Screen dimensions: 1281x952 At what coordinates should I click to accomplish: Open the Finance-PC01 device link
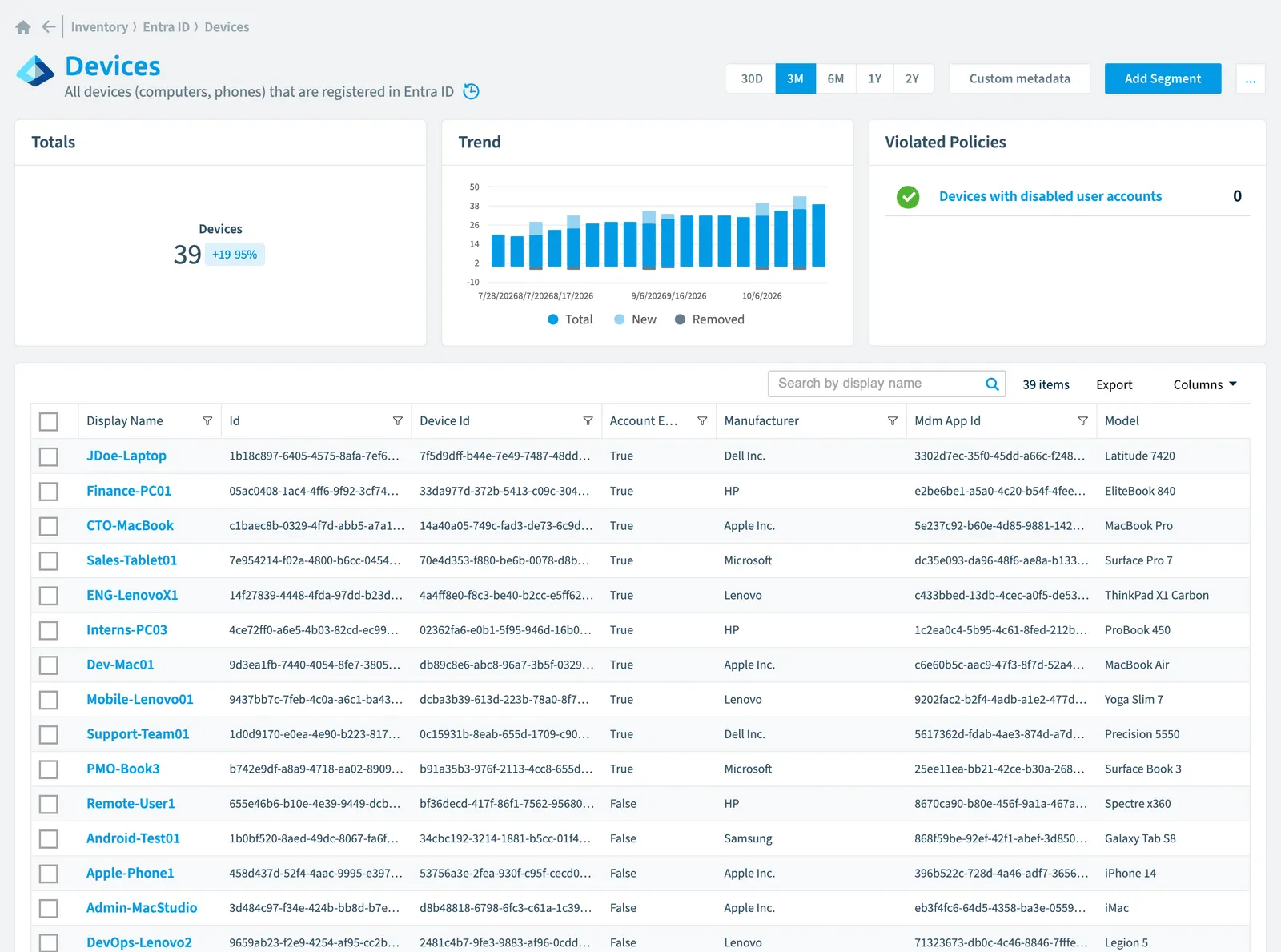click(129, 491)
